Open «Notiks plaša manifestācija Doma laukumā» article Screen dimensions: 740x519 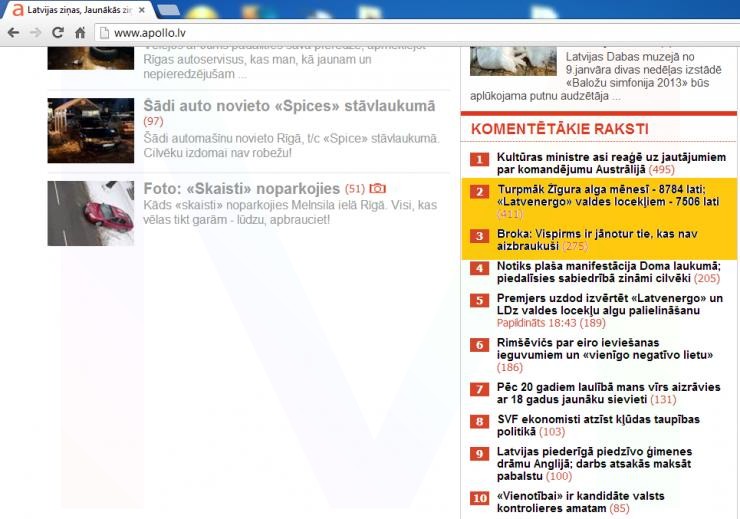coord(608,266)
